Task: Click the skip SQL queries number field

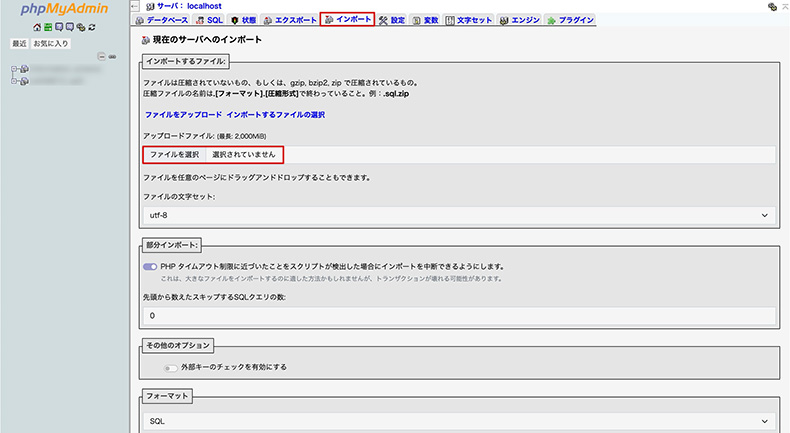Action: point(459,315)
